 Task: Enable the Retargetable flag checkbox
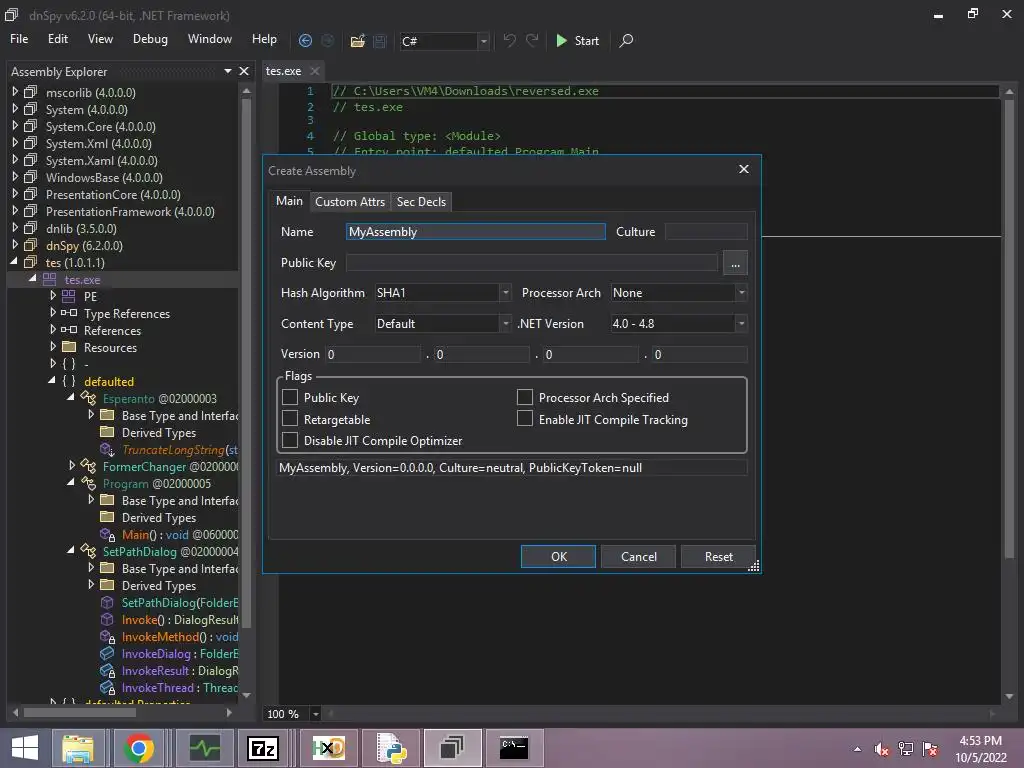coord(290,419)
